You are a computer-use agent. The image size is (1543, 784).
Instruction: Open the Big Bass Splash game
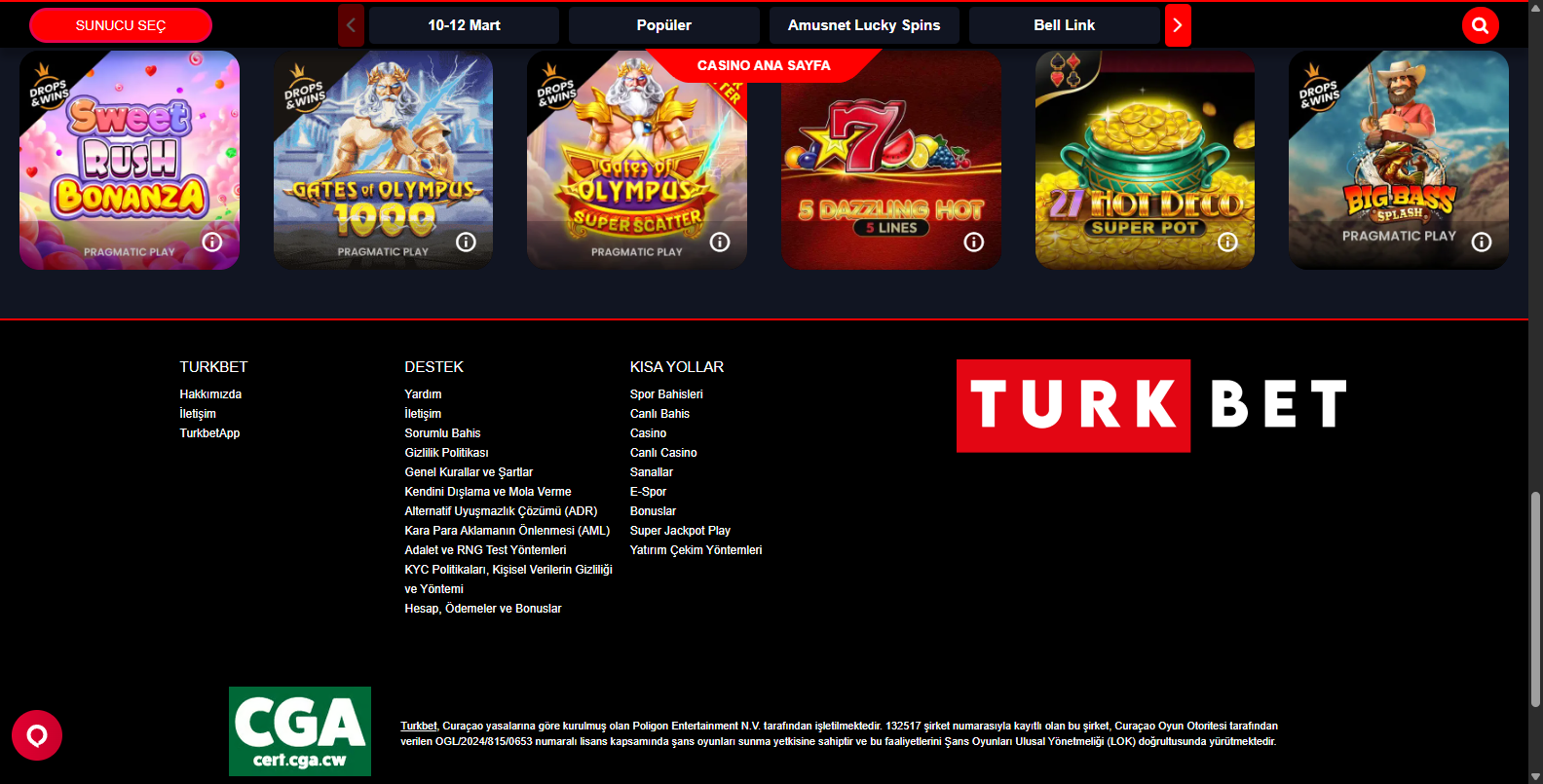(1399, 160)
